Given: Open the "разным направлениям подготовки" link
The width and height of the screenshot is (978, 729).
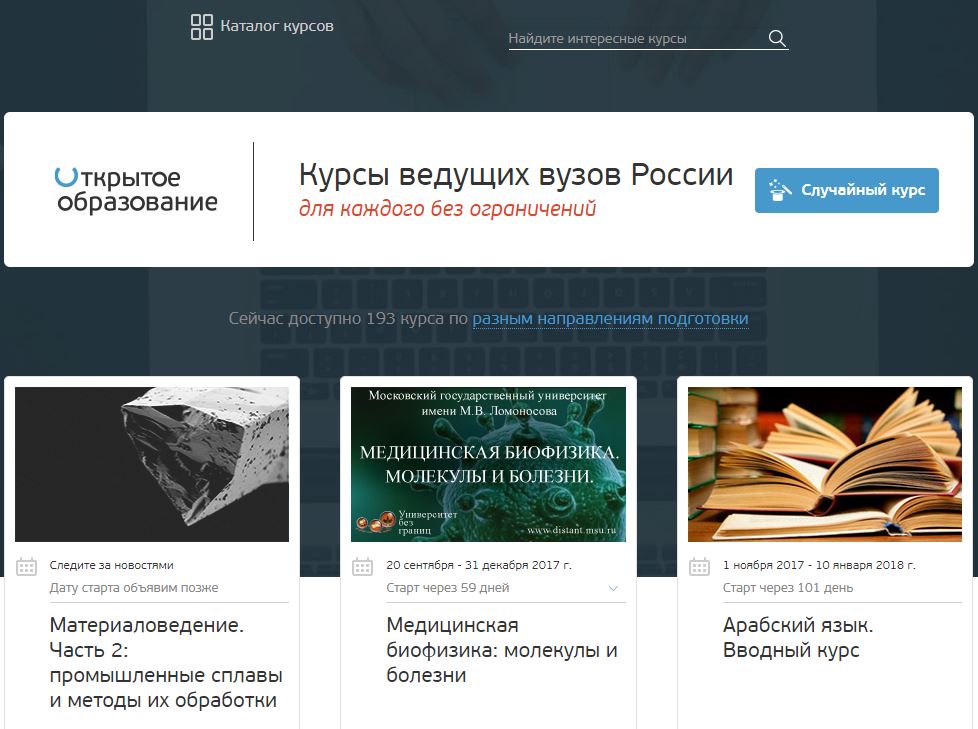Looking at the screenshot, I should click(x=610, y=319).
